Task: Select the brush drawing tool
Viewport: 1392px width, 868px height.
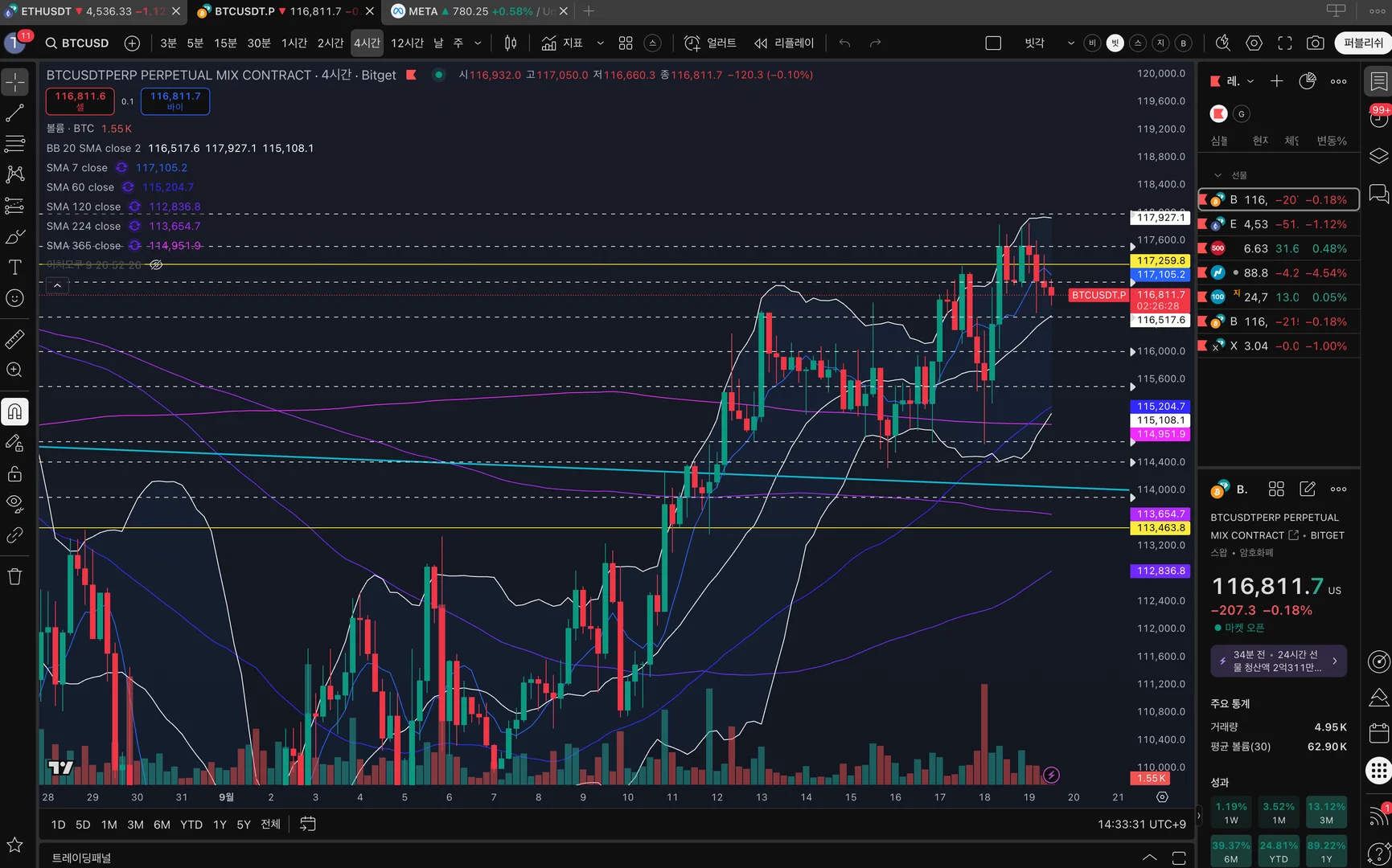Action: 15,236
